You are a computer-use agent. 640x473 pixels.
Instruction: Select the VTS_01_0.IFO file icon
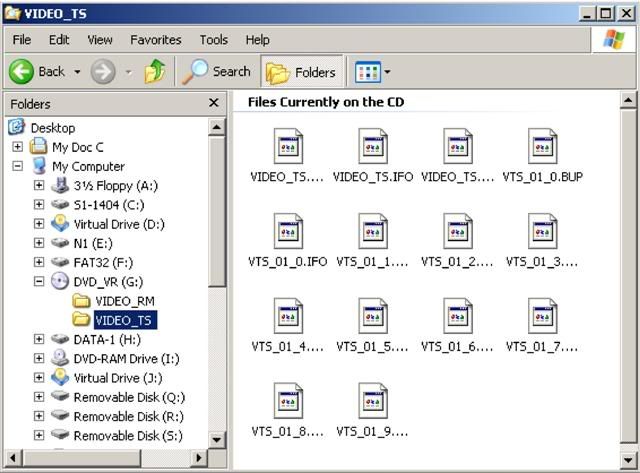tap(288, 231)
